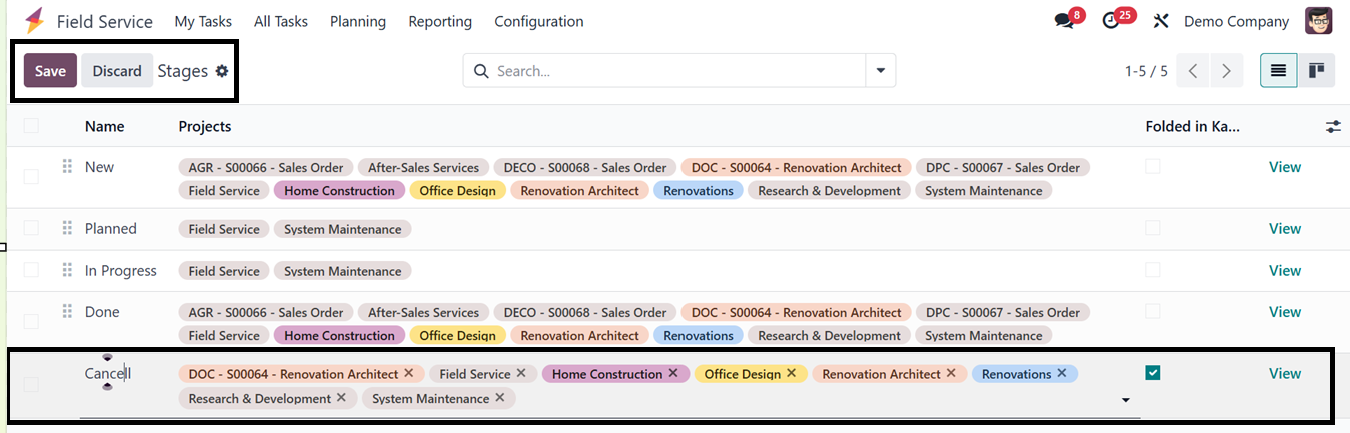Click in the Search input field
1350x433 pixels.
click(675, 71)
